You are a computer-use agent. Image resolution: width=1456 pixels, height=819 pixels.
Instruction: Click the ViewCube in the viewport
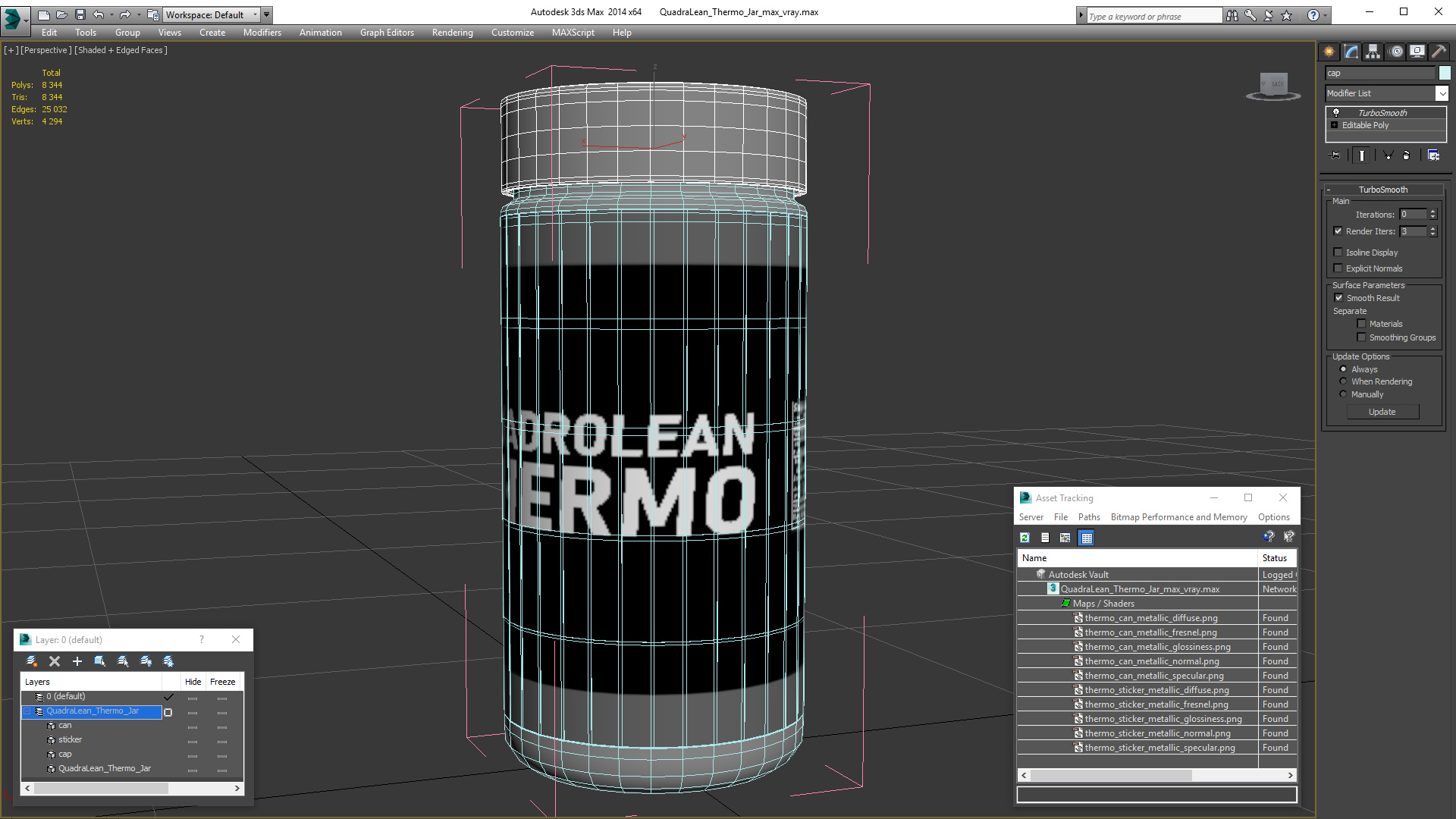coord(1273,86)
